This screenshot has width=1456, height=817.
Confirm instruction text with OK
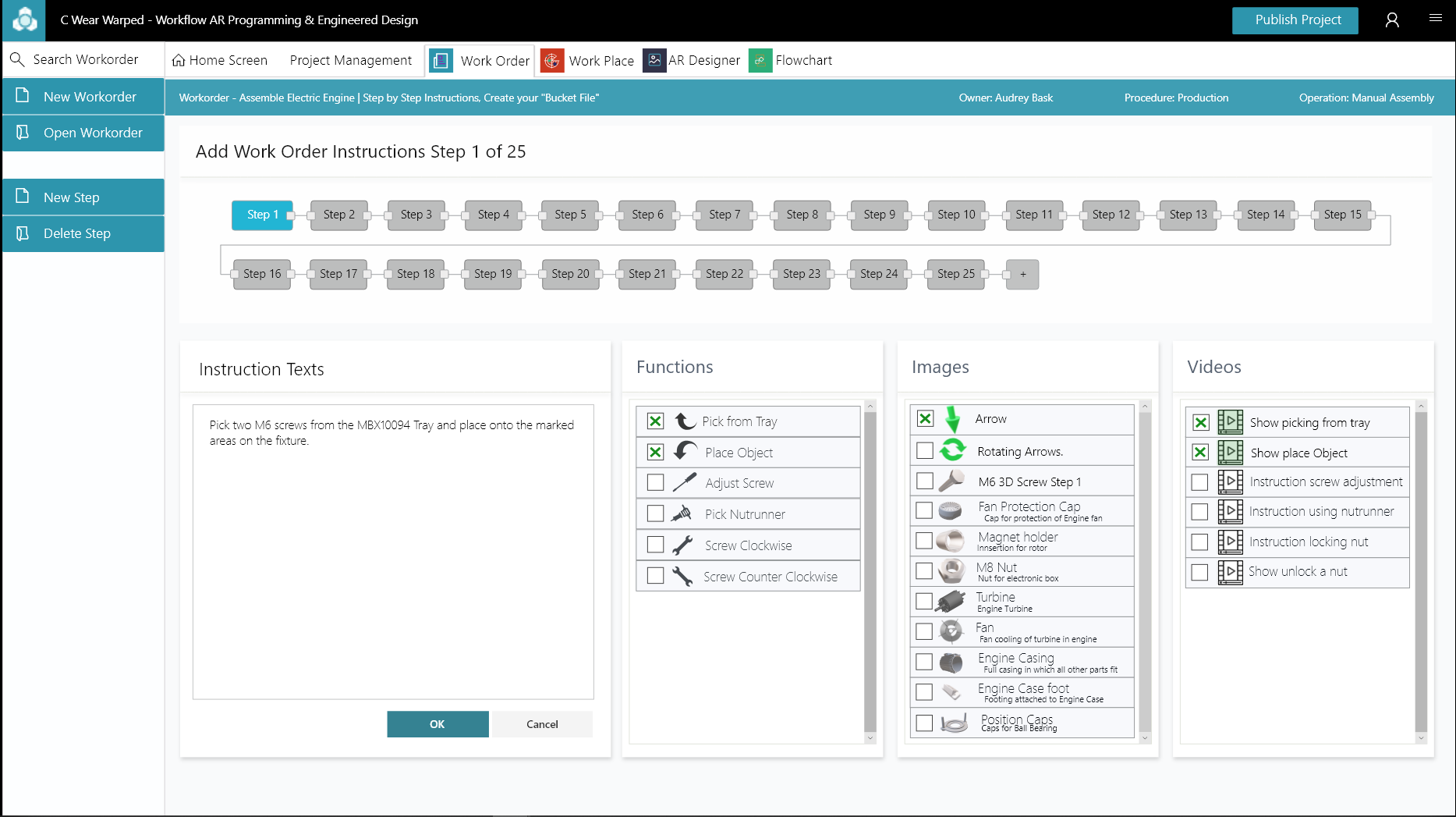point(438,724)
